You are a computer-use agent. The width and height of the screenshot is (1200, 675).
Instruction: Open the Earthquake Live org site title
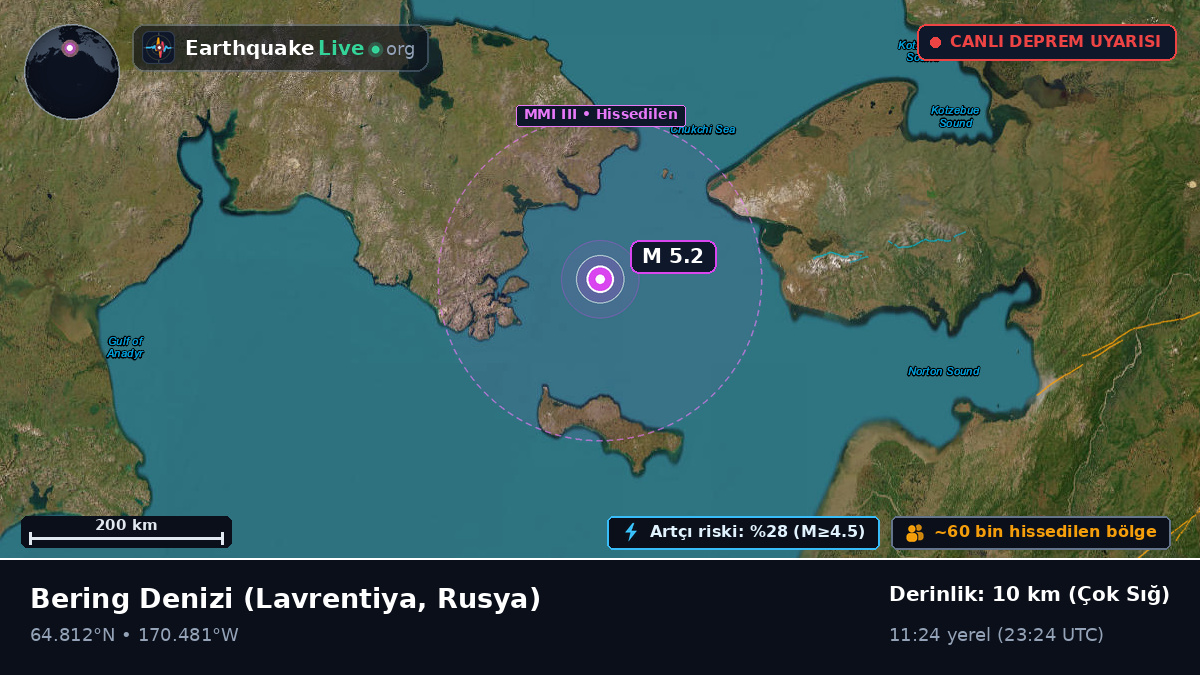(x=300, y=48)
